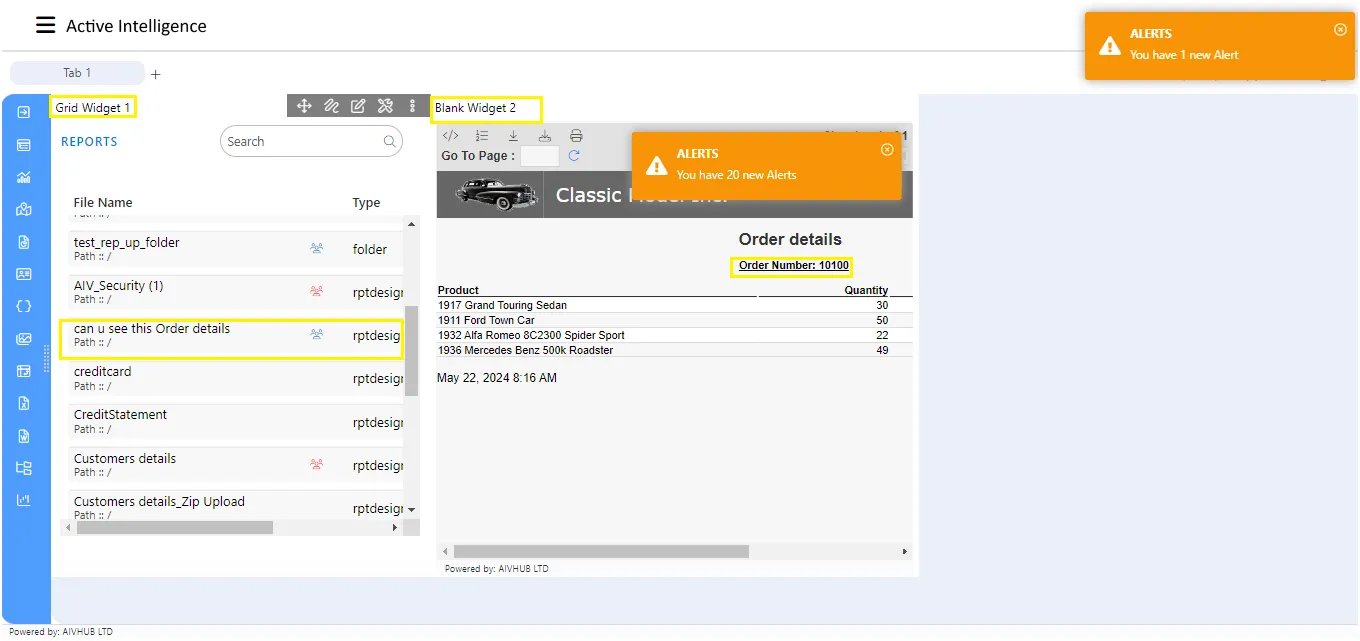Click the report viewer horizontal scrollbar thumb
This screenshot has height=641, width=1360.
[x=601, y=551]
